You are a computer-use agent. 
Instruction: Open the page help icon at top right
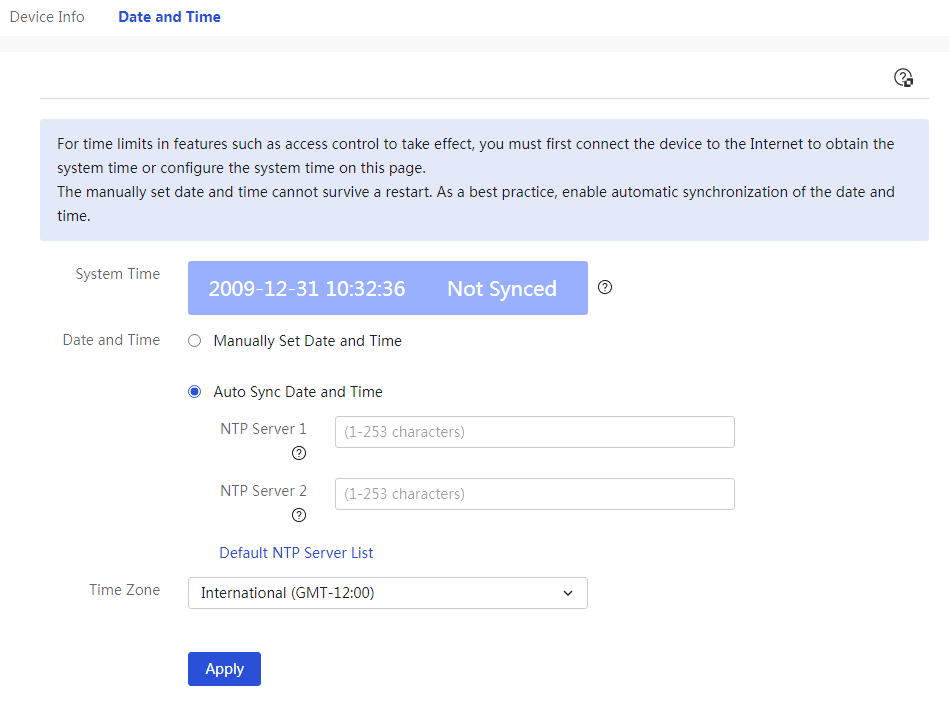904,77
